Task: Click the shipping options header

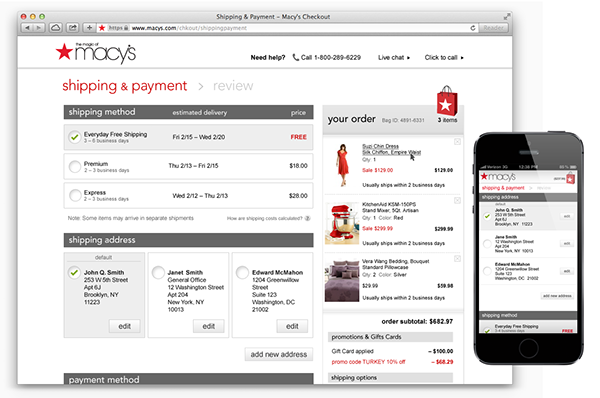Action: click(390, 377)
